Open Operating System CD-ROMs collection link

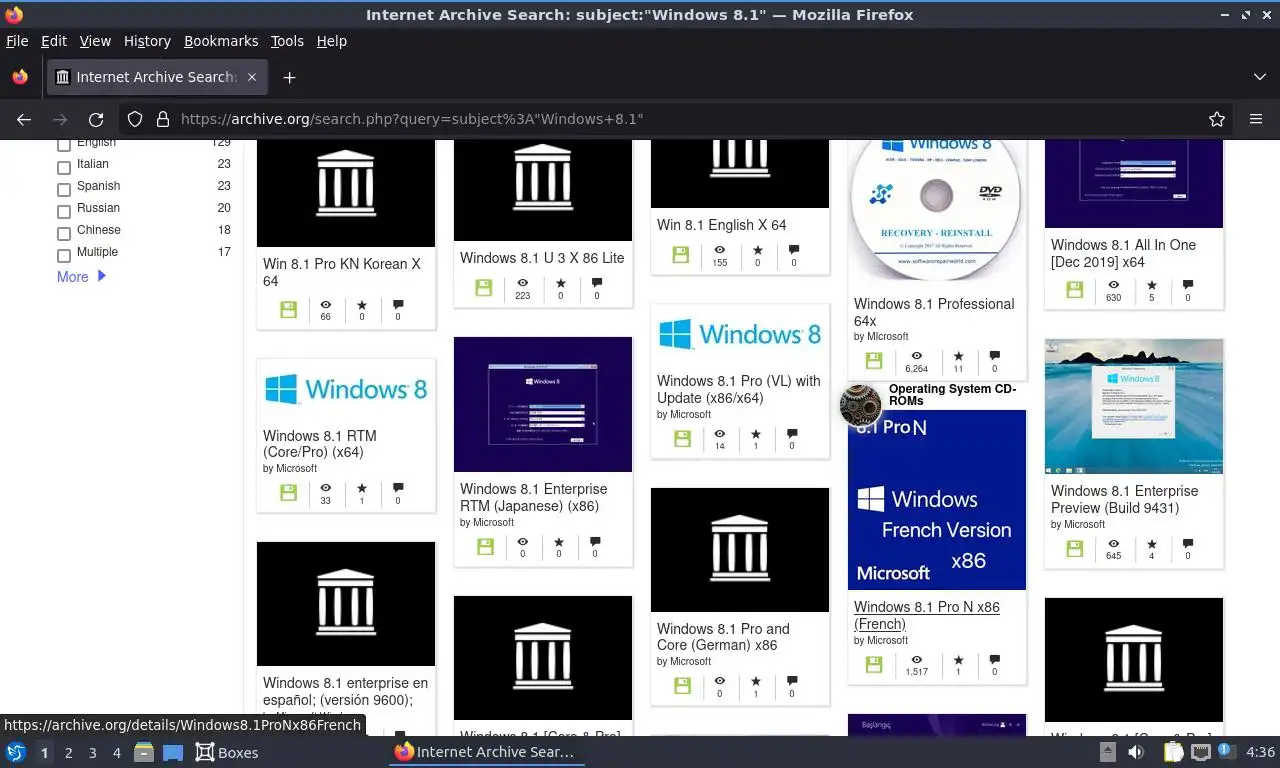pos(952,395)
